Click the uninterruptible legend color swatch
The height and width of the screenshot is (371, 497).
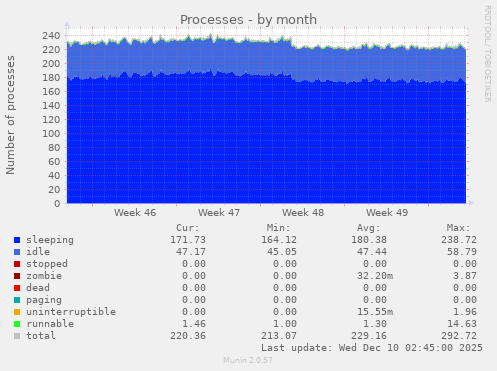coord(17,312)
